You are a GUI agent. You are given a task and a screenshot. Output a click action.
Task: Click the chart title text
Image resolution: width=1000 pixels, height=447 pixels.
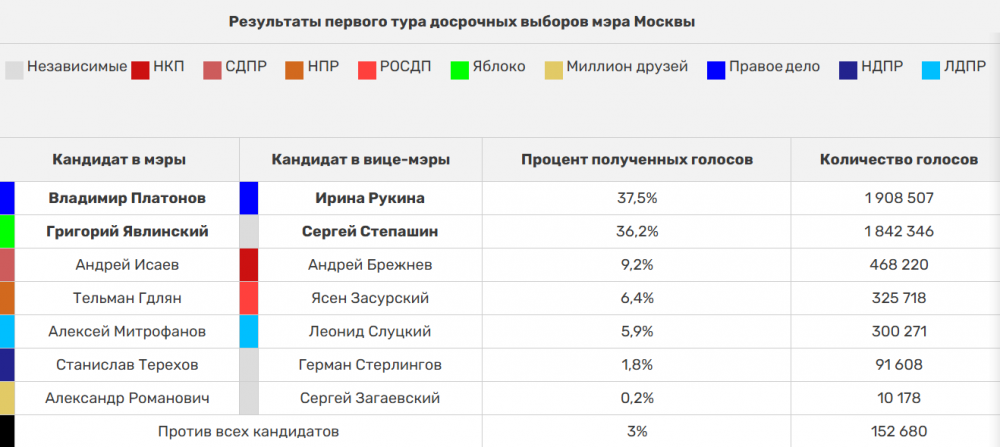(462, 21)
